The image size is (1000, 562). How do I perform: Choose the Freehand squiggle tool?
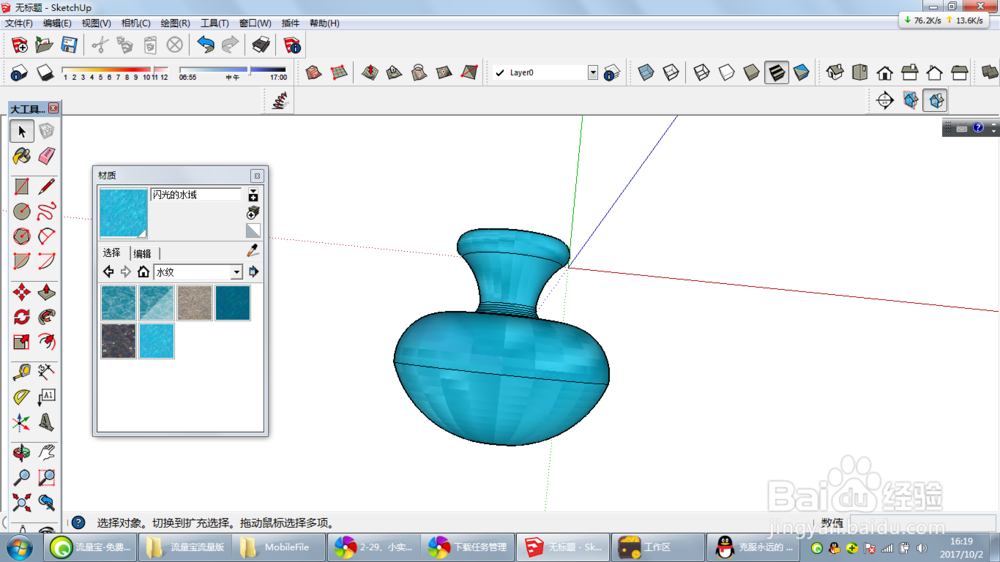[x=47, y=211]
